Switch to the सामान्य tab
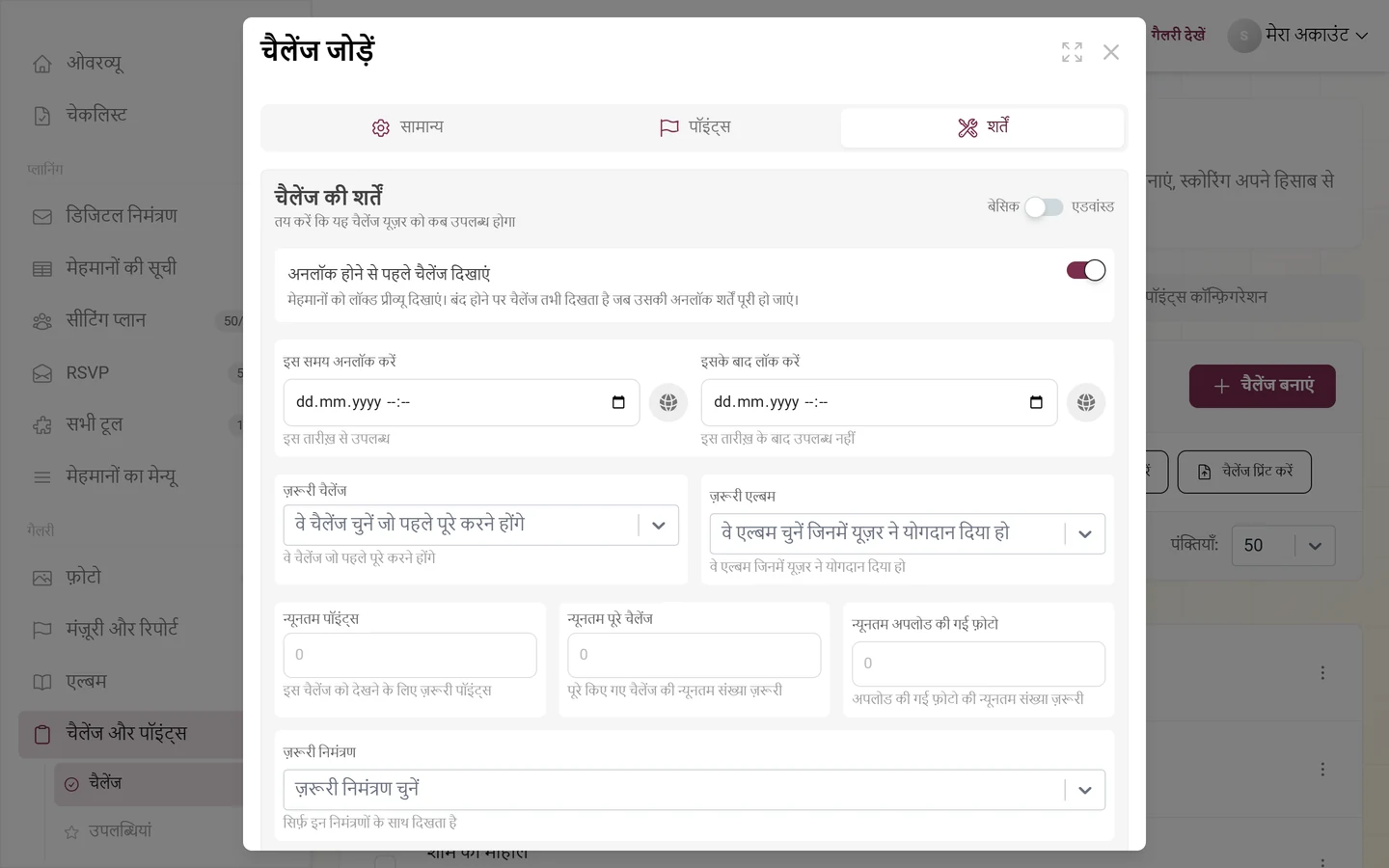 408,127
